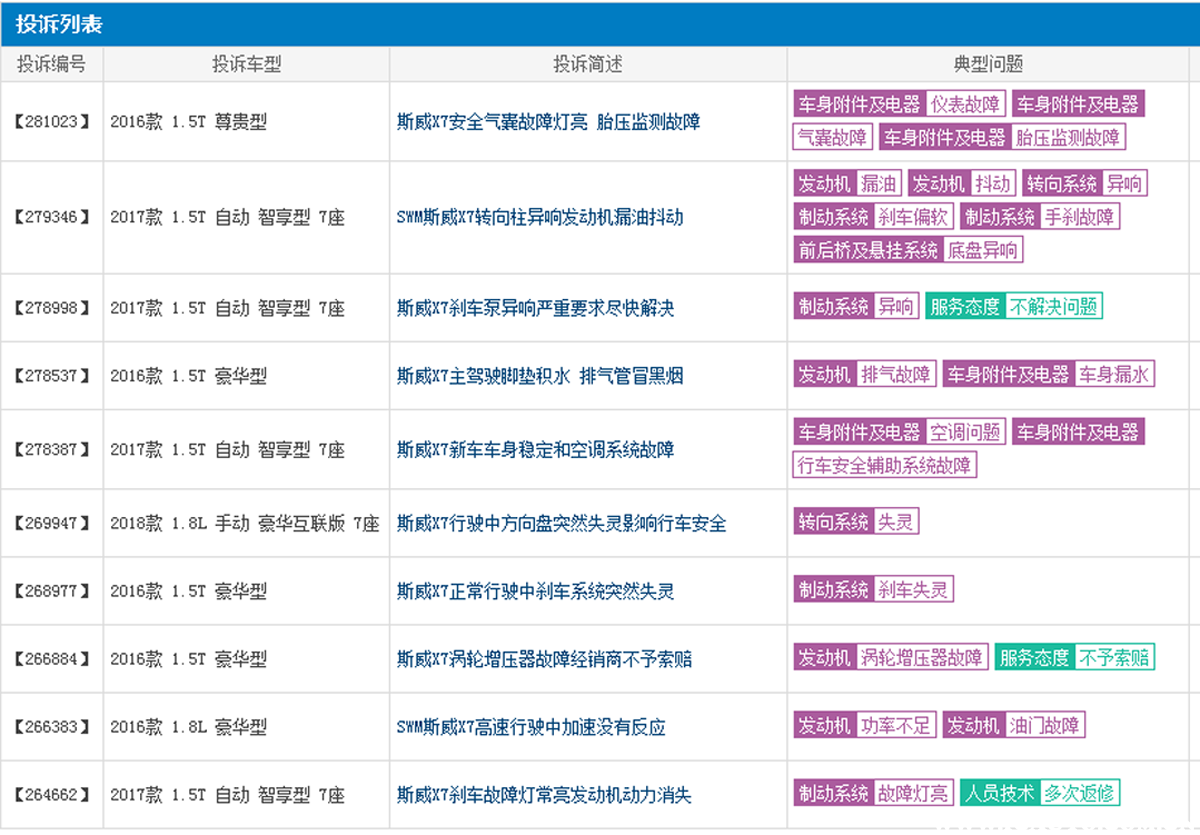Select the 制动系统 异响 tag

pyautogui.click(x=856, y=307)
